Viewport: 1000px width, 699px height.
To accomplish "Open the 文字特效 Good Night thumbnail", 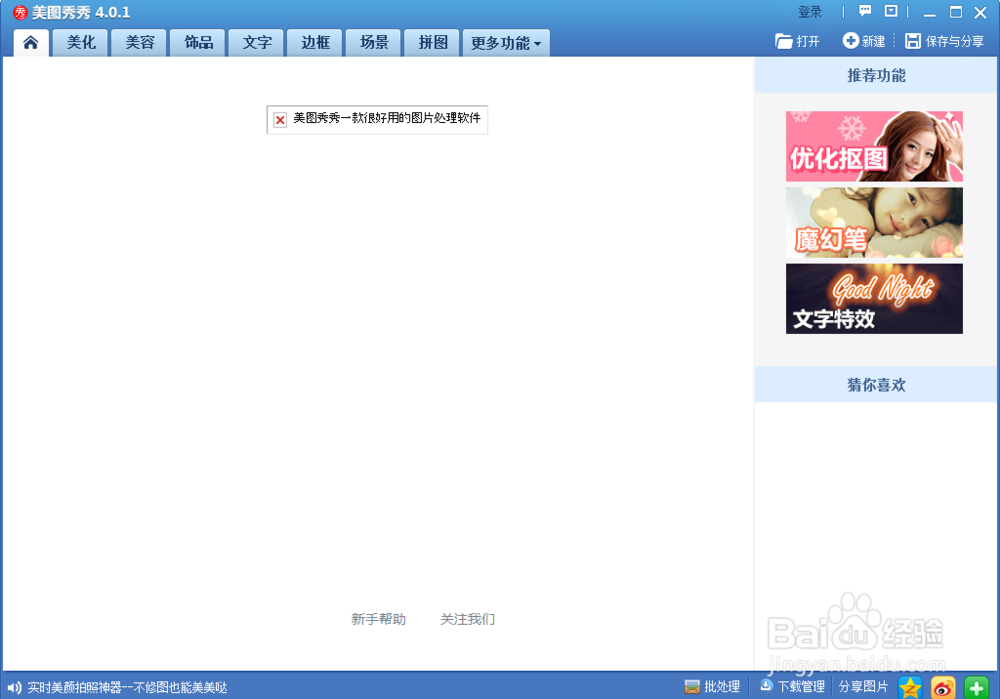I will 874,298.
